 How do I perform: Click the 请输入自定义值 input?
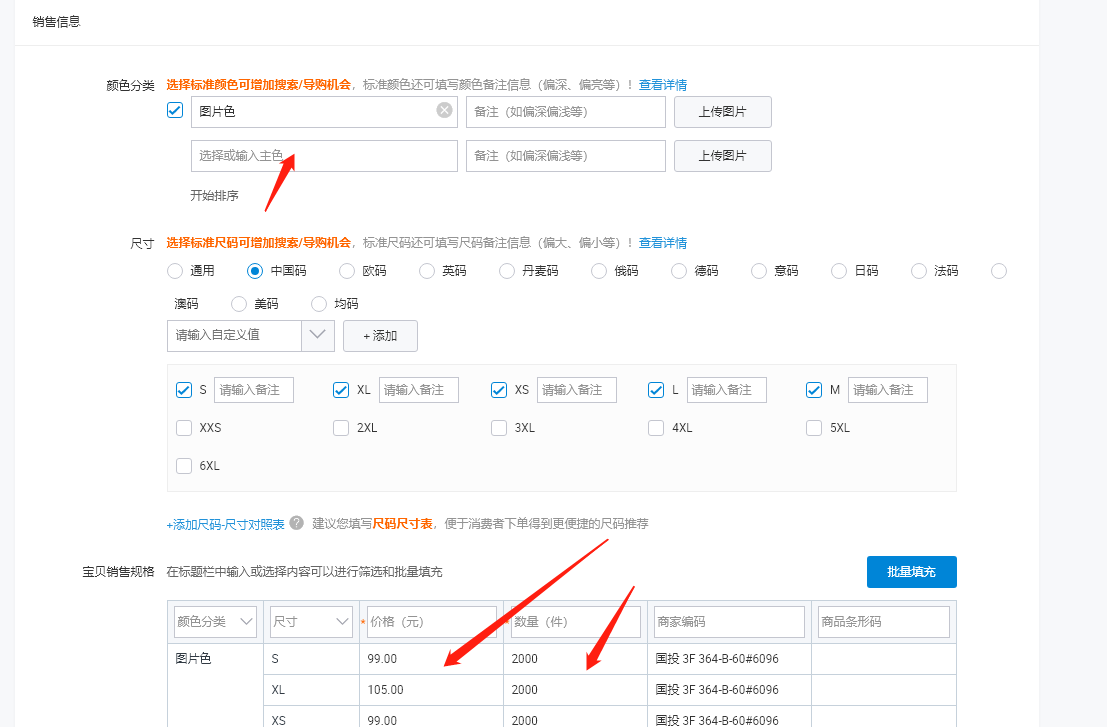pos(234,335)
